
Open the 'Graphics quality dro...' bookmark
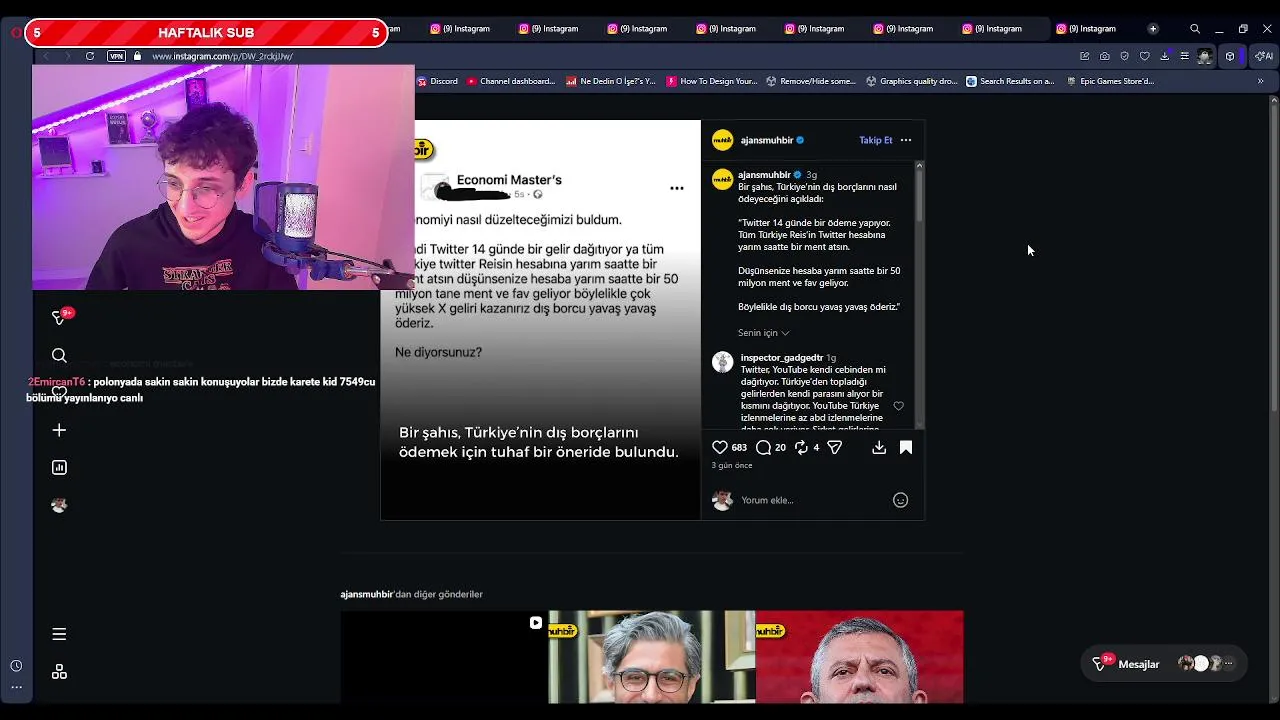(912, 81)
